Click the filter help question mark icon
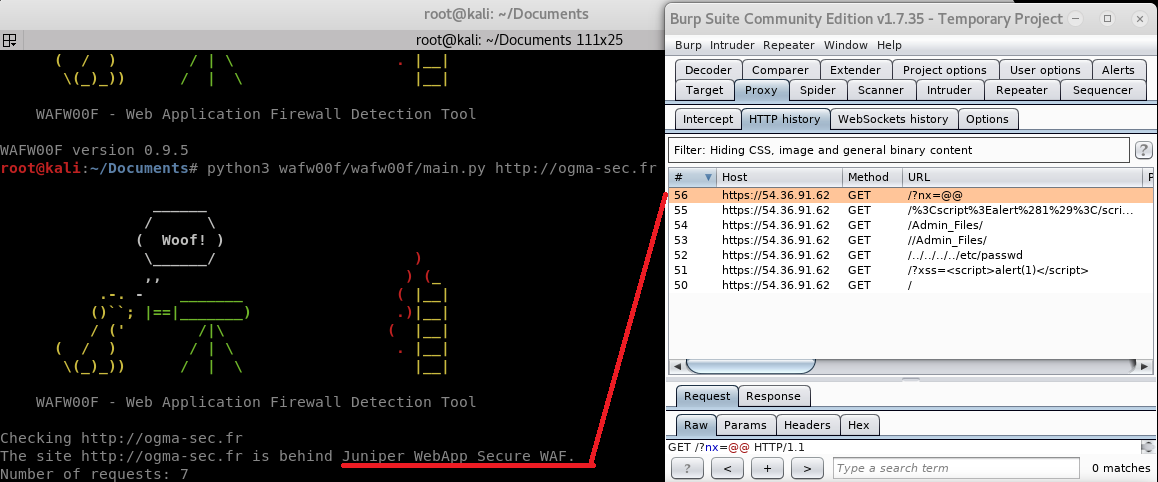The height and width of the screenshot is (482, 1158). tap(1142, 150)
